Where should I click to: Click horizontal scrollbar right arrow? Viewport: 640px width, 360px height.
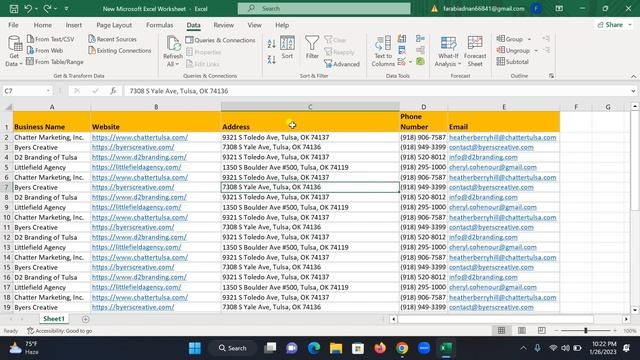[x=627, y=319]
